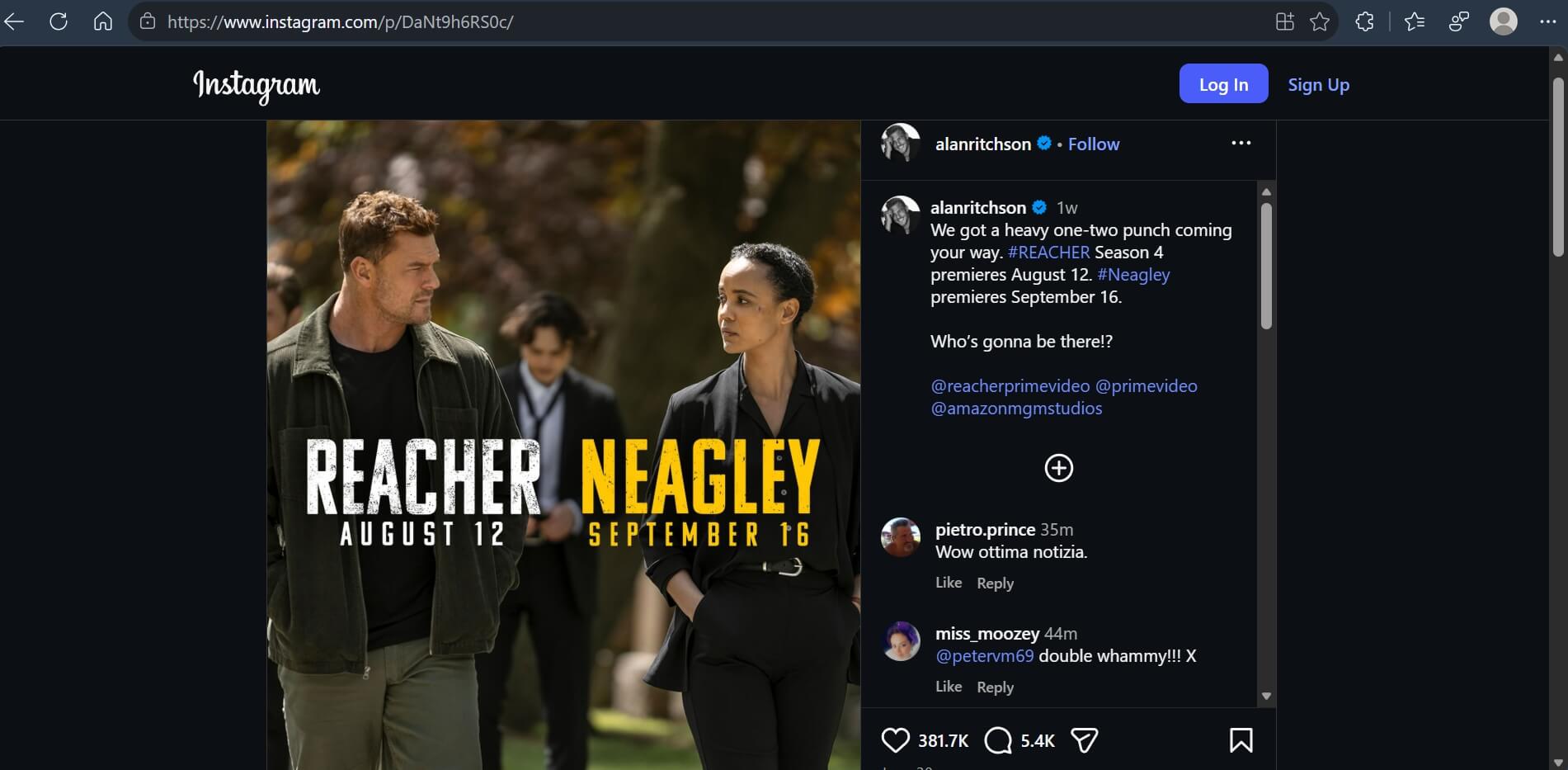Open pietro.prince username
1568x770 pixels.
pyautogui.click(x=985, y=529)
